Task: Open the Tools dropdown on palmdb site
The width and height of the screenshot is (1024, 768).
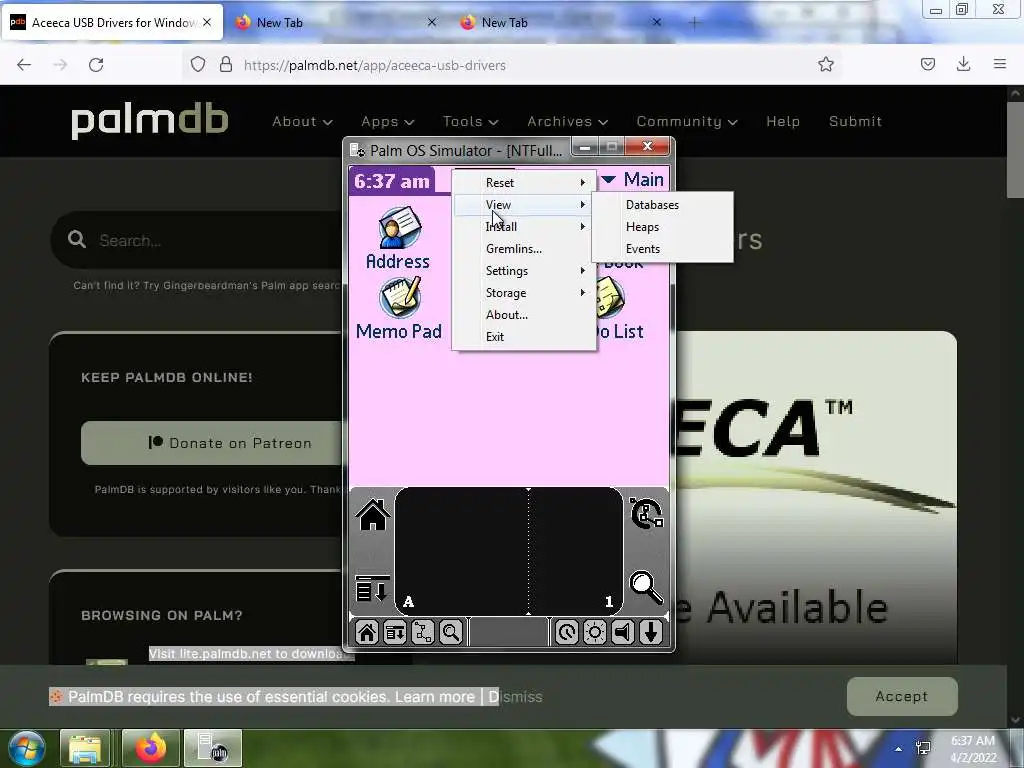Action: (471, 121)
